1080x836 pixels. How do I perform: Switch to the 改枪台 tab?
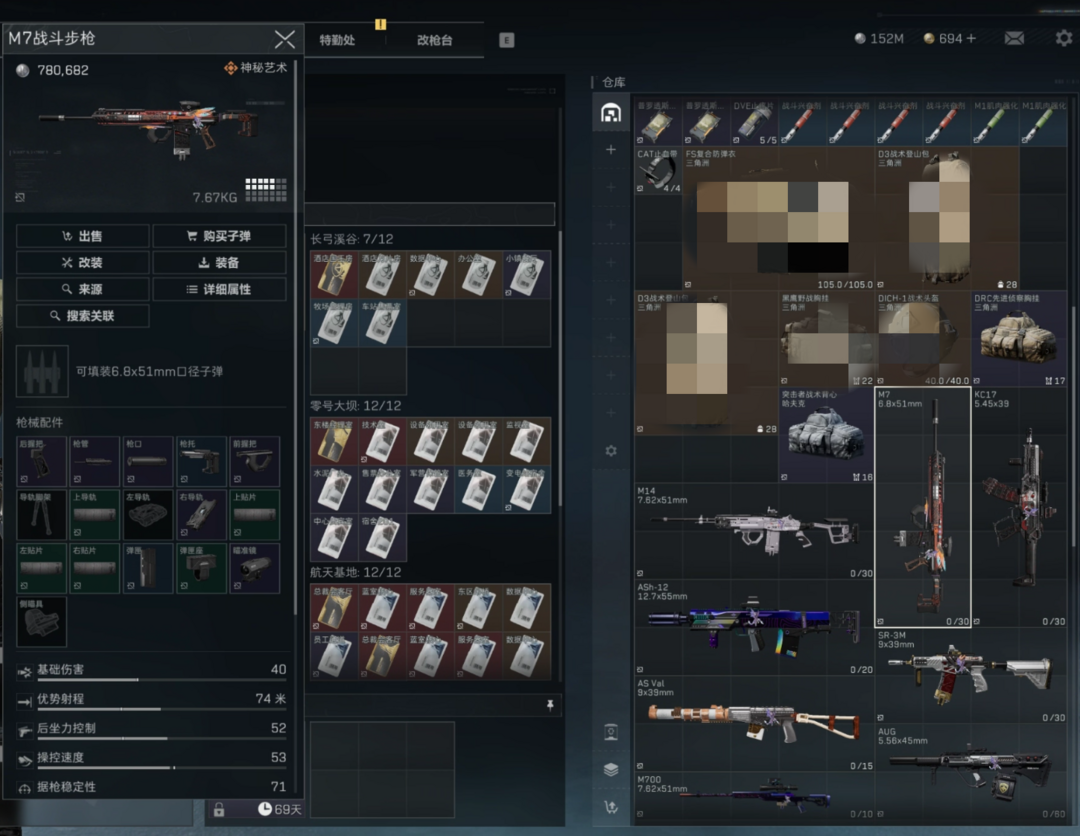tap(434, 40)
